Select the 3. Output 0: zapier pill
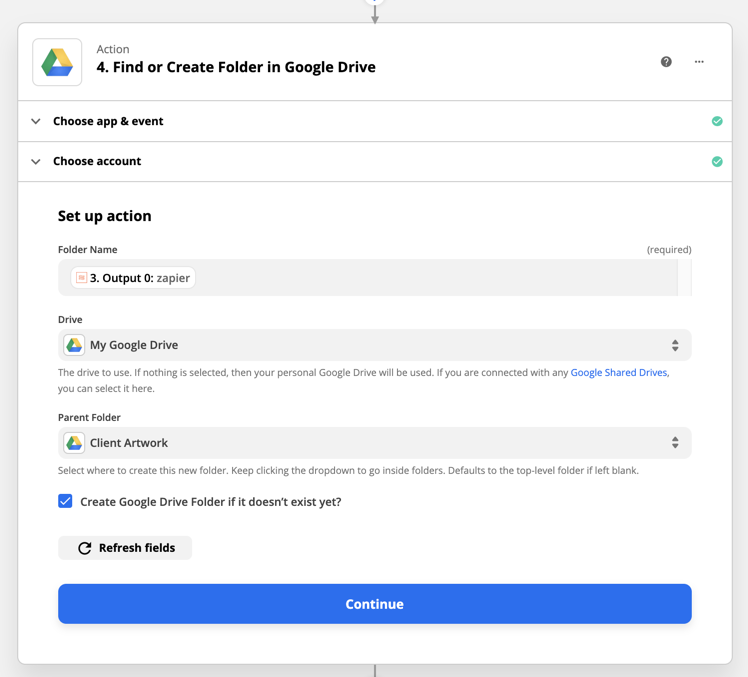This screenshot has height=677, width=748. 133,278
